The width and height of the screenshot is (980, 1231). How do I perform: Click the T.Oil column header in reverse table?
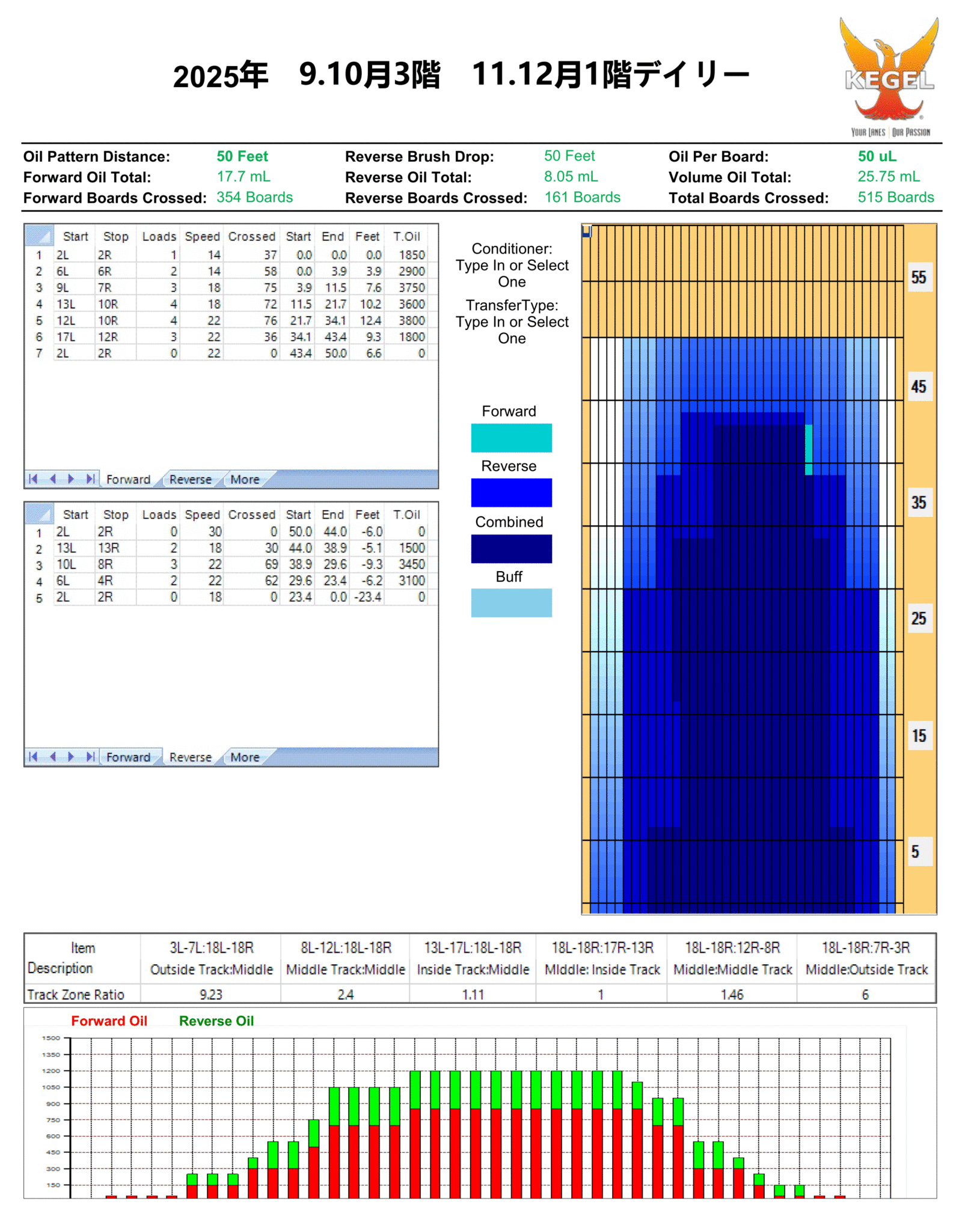[x=406, y=515]
